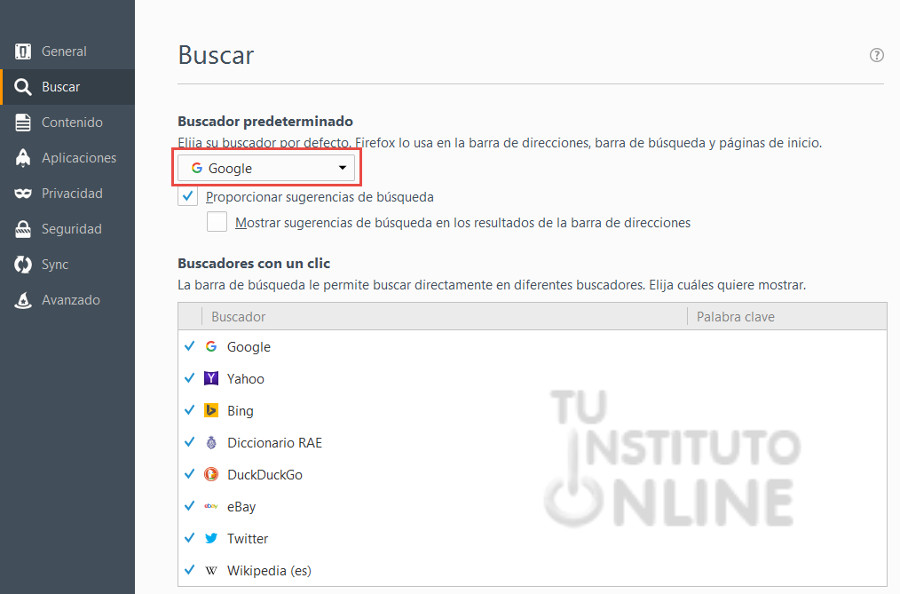The image size is (900, 594).
Task: Switch to the Avanzado settings section
Action: (x=70, y=300)
